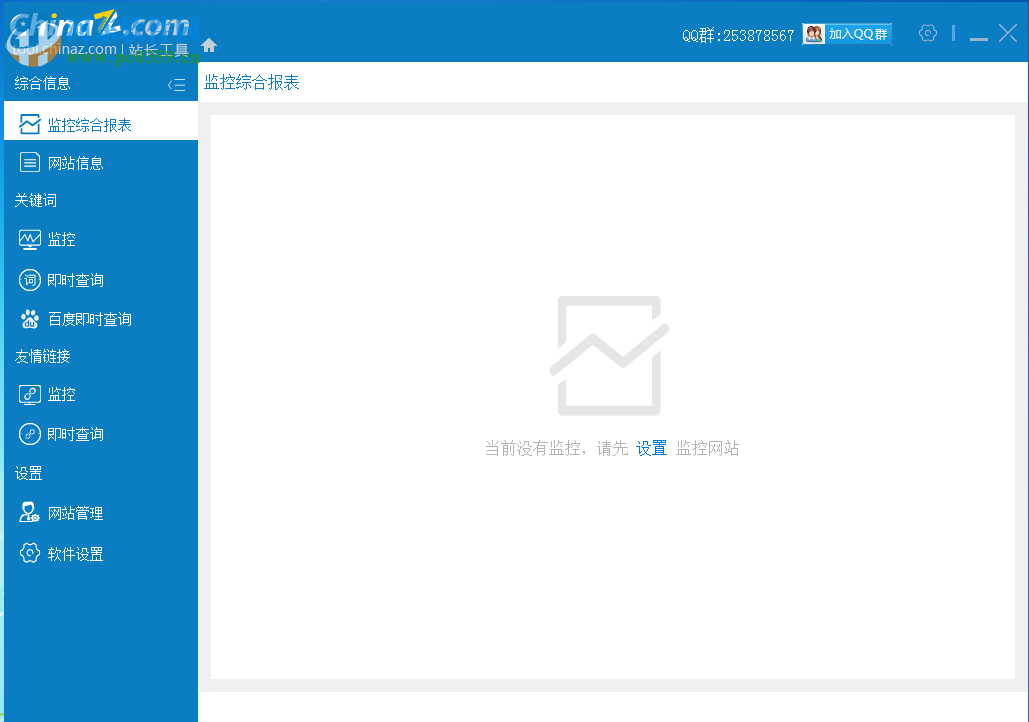1029x722 pixels.
Task: Collapse the 综合信息 sidebar panel
Action: (176, 84)
